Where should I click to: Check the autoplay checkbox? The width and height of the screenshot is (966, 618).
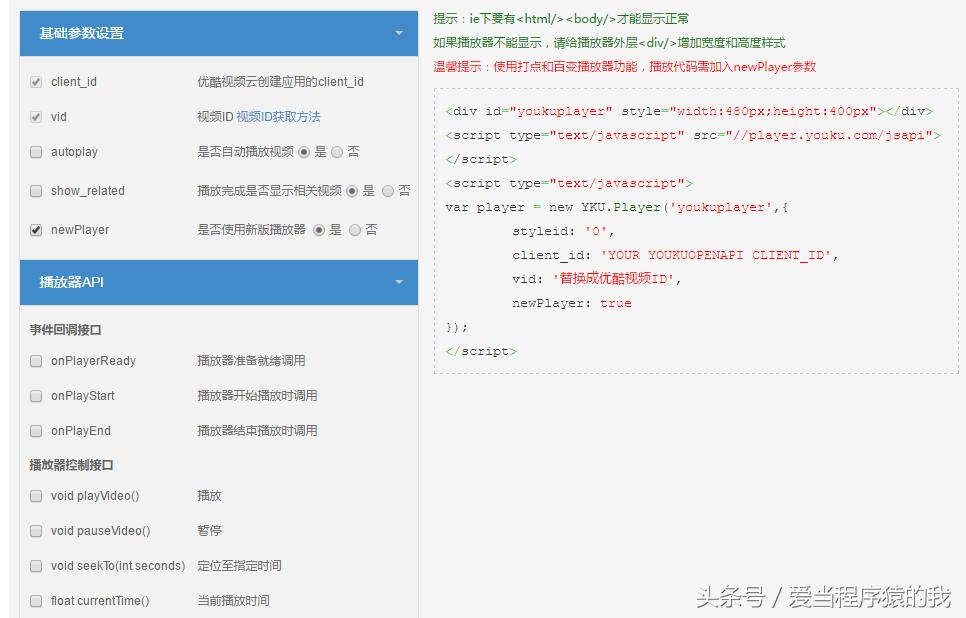coord(36,152)
